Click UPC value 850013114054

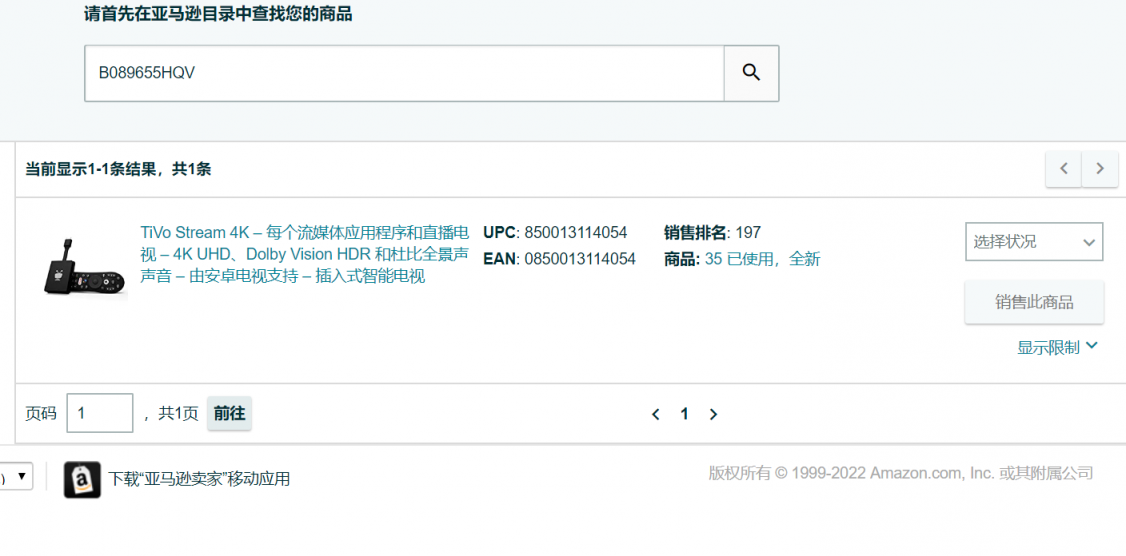point(576,233)
